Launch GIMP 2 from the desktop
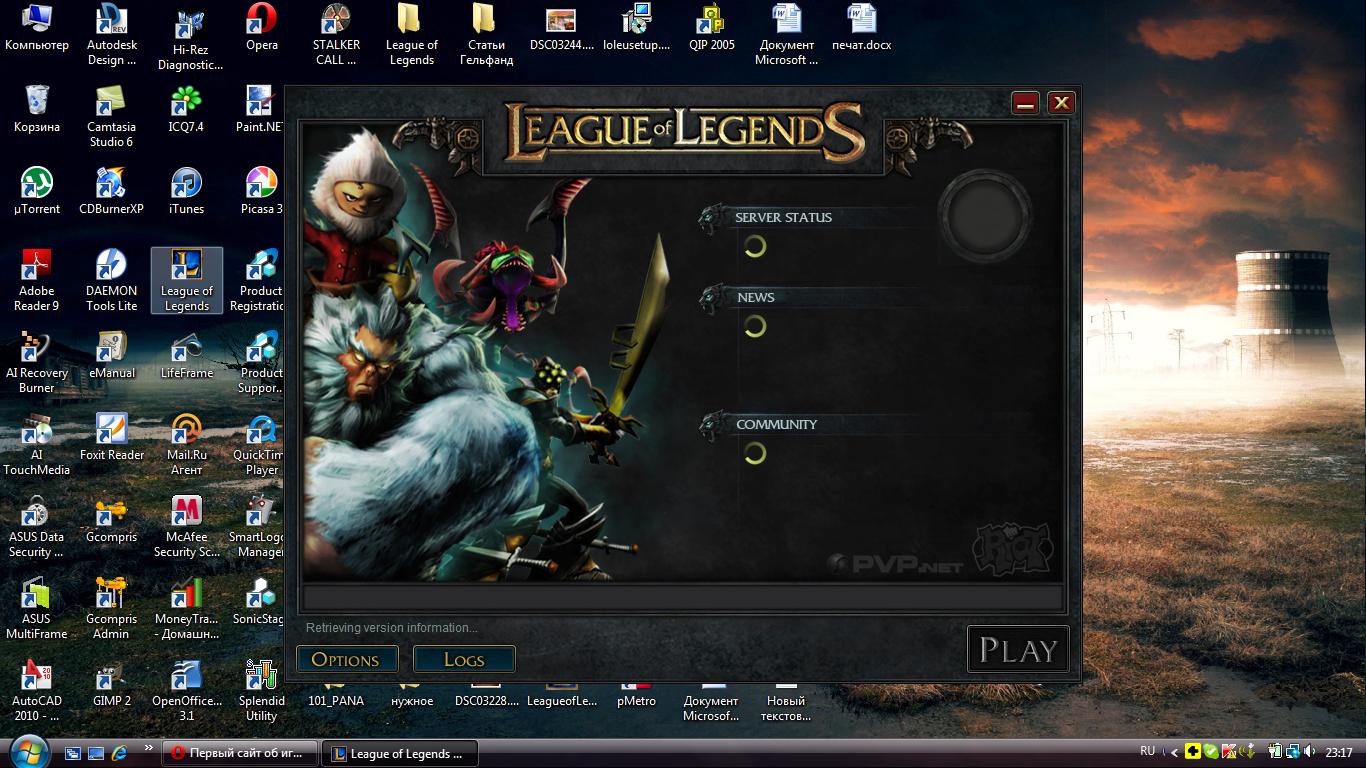This screenshot has height=768, width=1366. (x=112, y=684)
